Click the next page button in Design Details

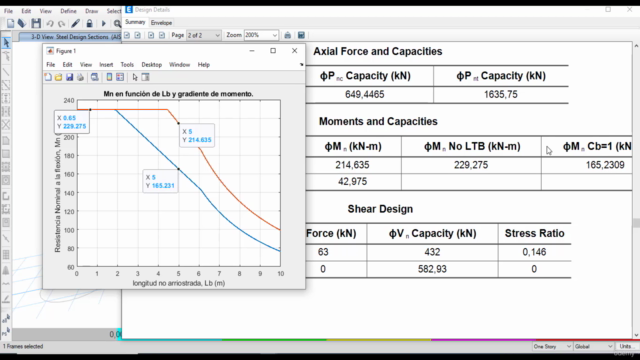click(151, 35)
